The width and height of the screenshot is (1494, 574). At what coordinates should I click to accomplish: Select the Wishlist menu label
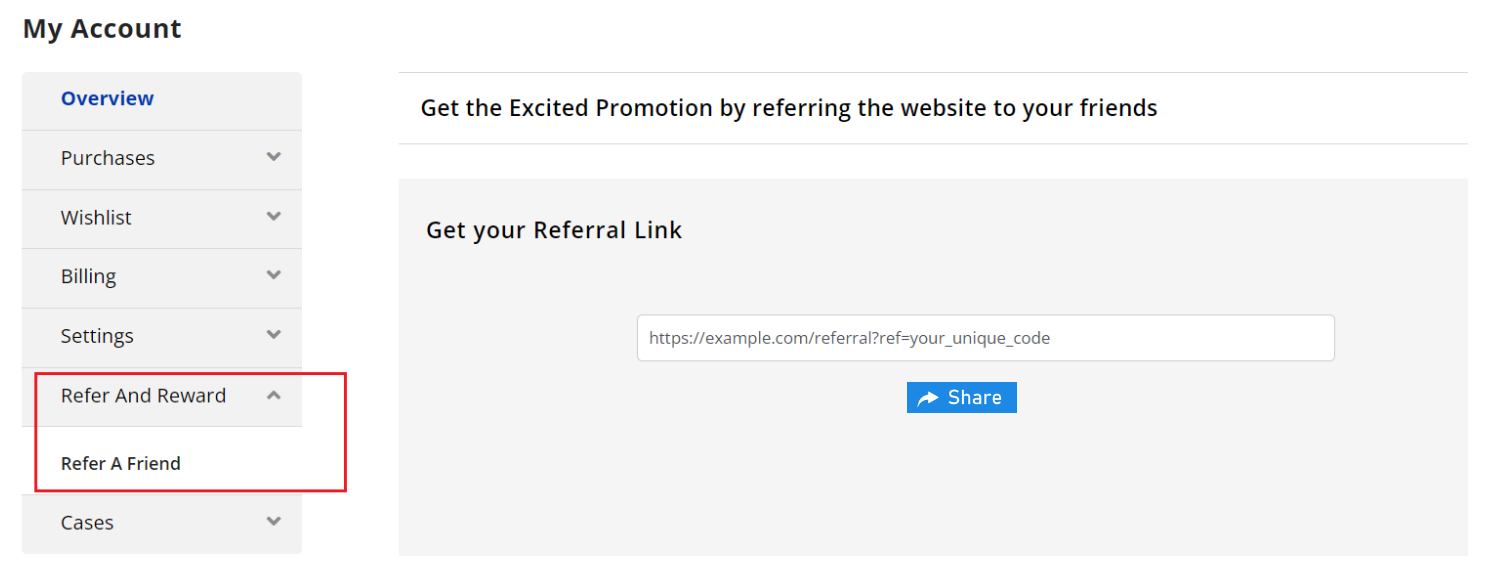coord(96,217)
